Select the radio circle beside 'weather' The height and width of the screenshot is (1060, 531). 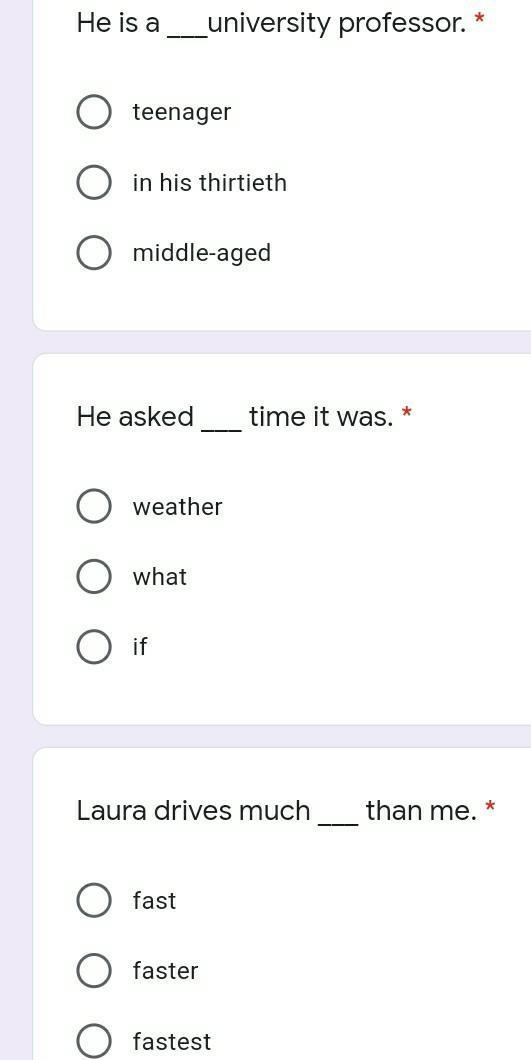[93, 506]
